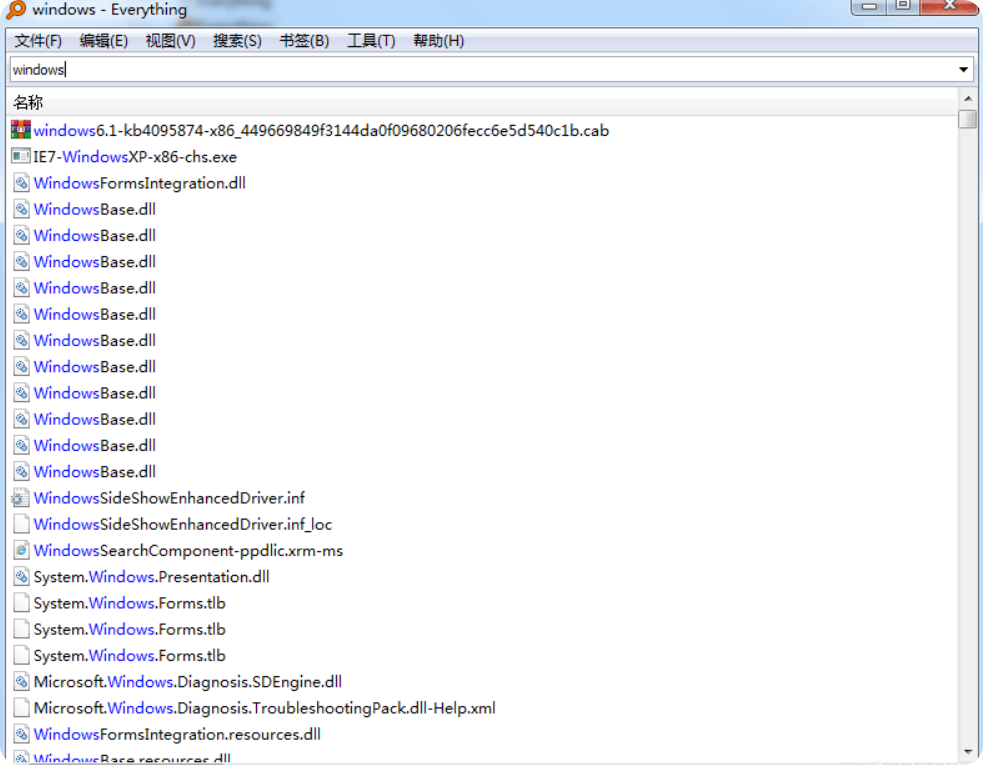Click the Microsoft.Windows.Diagnosis.SDEngine.dll icon
The image size is (983, 765).
(x=21, y=682)
